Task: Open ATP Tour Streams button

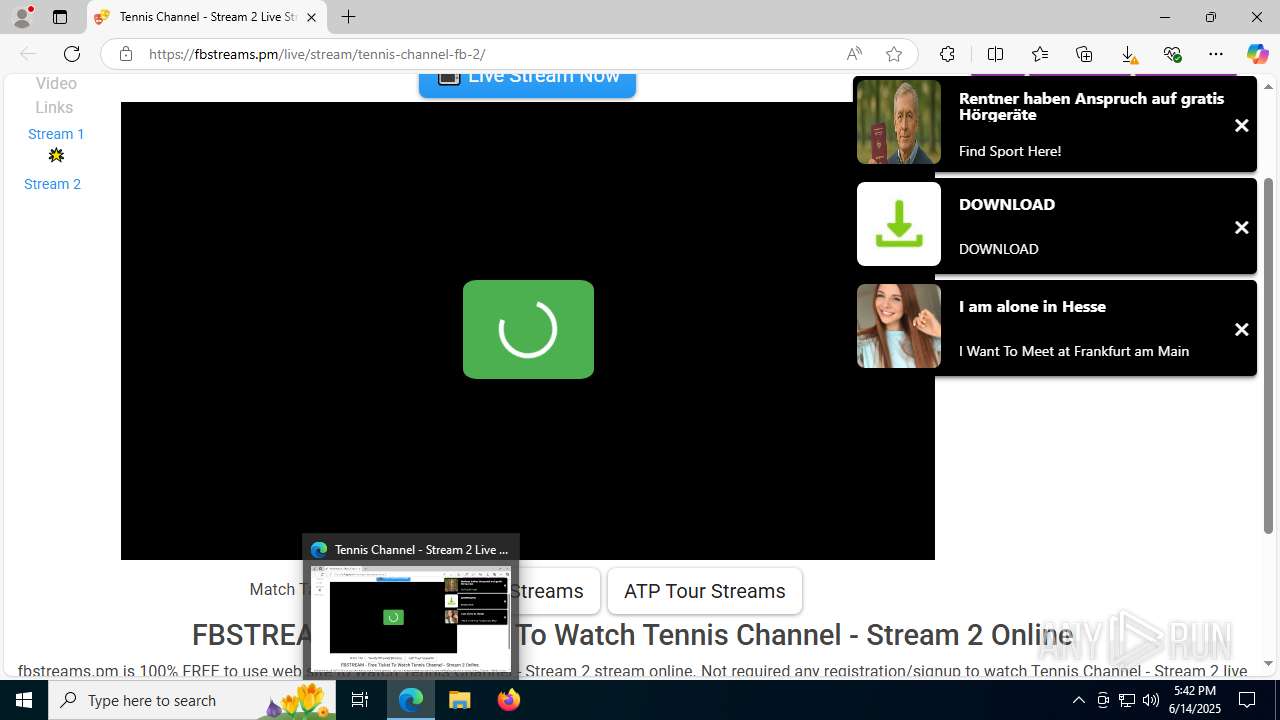Action: point(705,591)
